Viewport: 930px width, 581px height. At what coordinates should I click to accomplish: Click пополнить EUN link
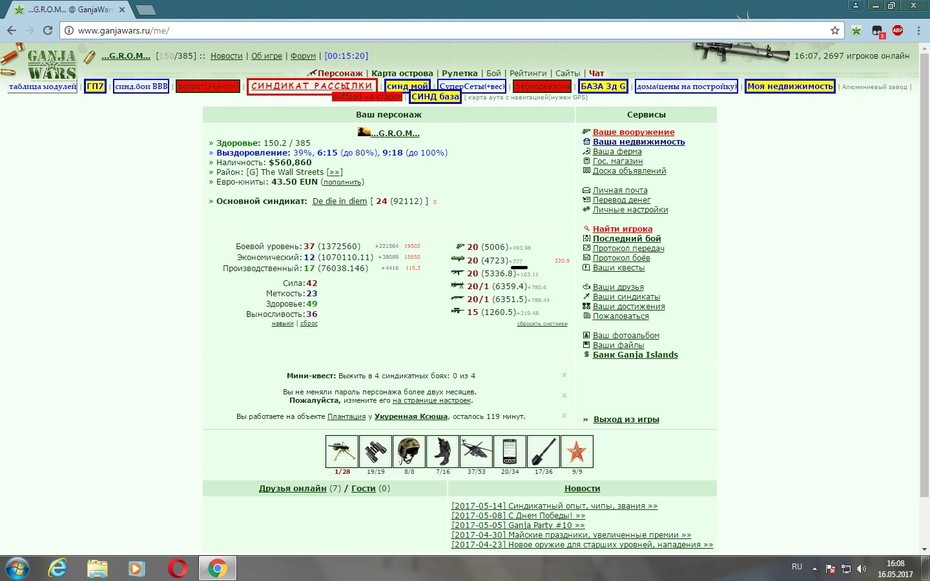coord(343,182)
